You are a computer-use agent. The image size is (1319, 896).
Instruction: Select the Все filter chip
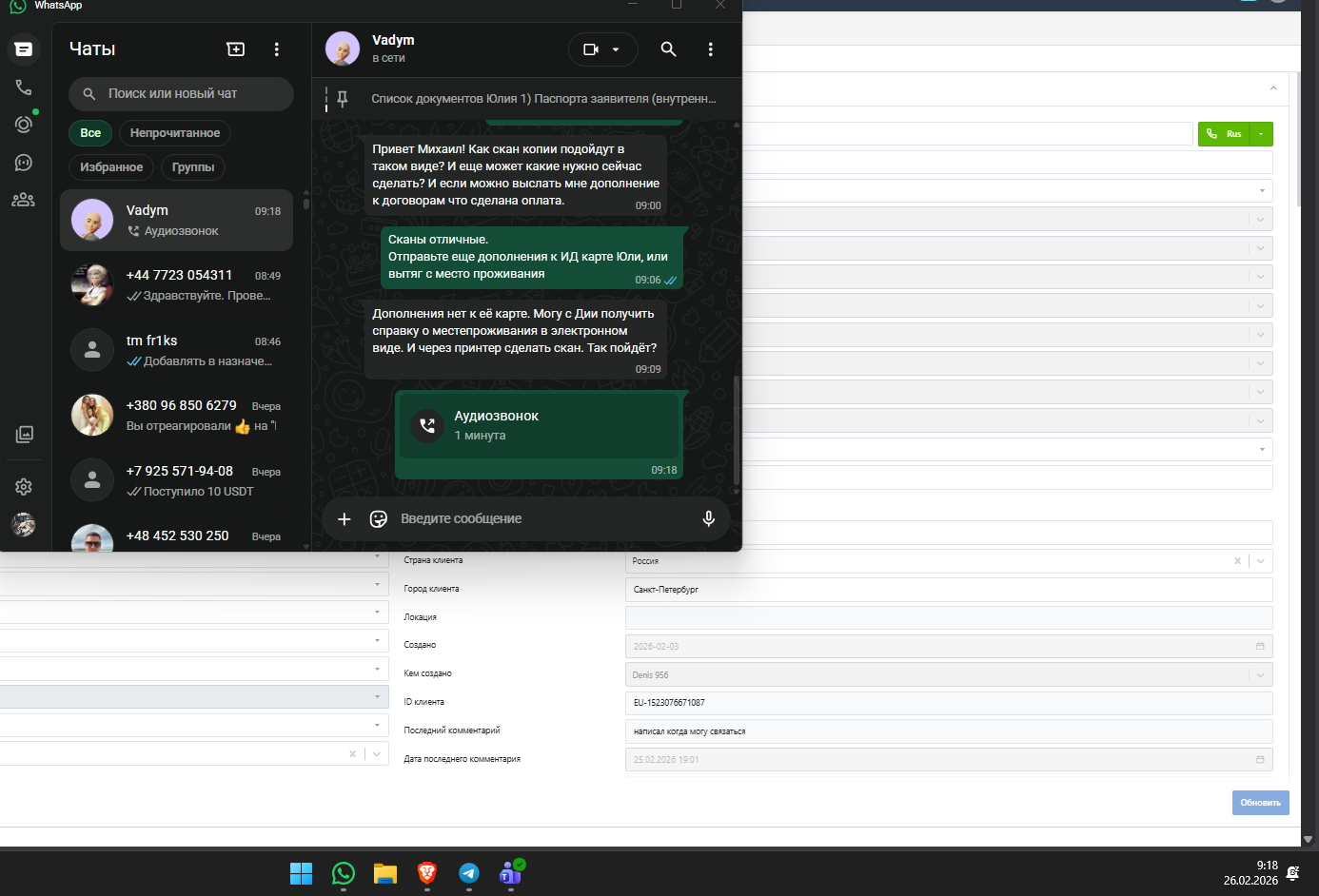click(90, 133)
